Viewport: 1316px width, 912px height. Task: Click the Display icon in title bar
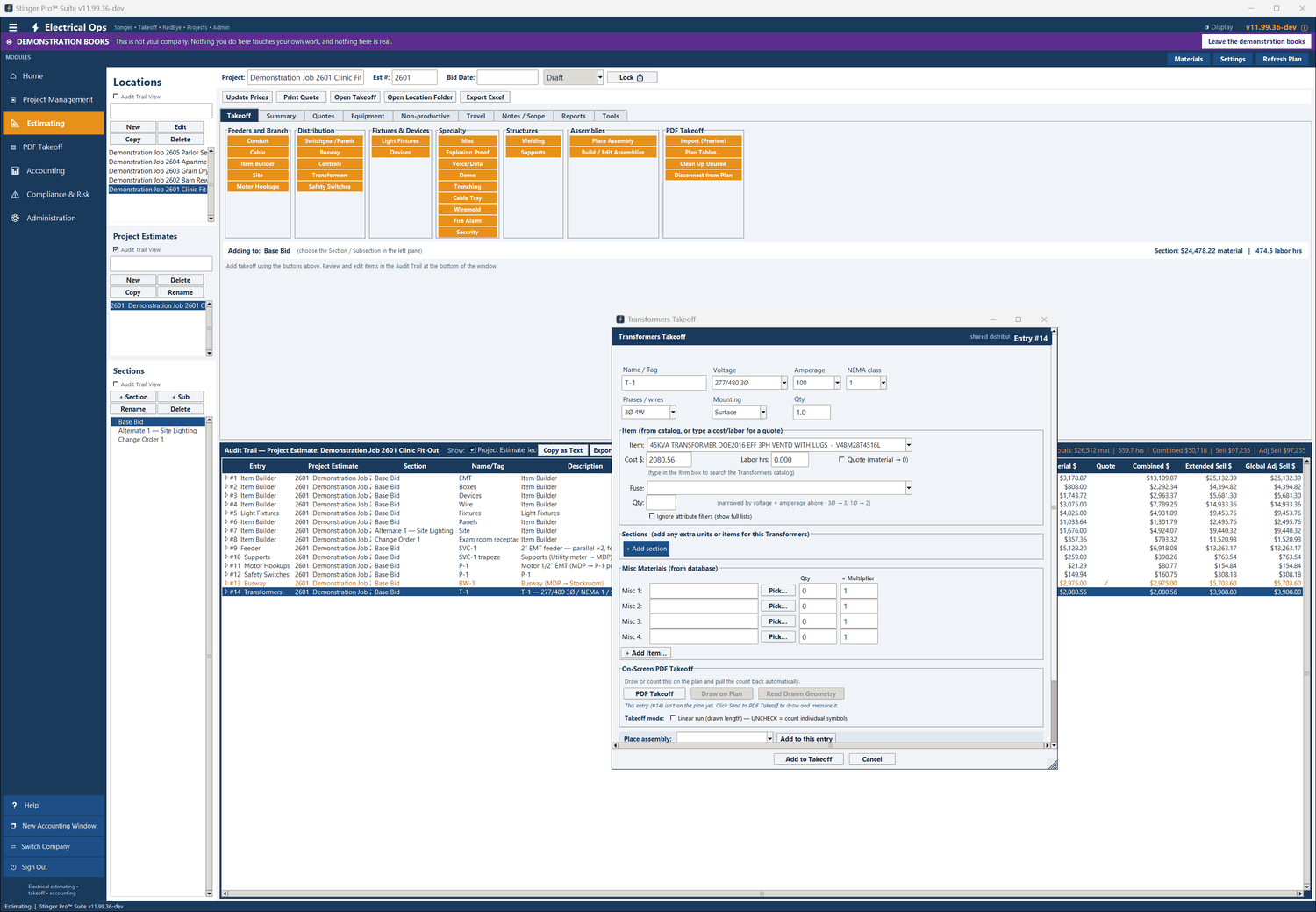[1207, 27]
